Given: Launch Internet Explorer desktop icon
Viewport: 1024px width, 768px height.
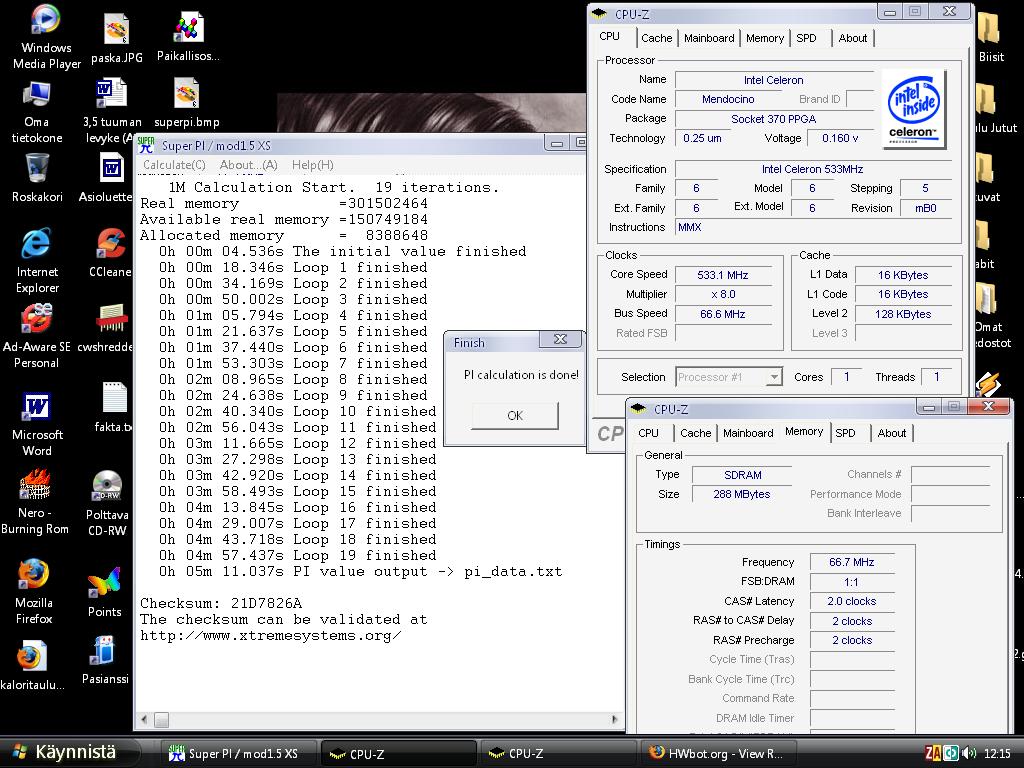Looking at the screenshot, I should [37, 260].
